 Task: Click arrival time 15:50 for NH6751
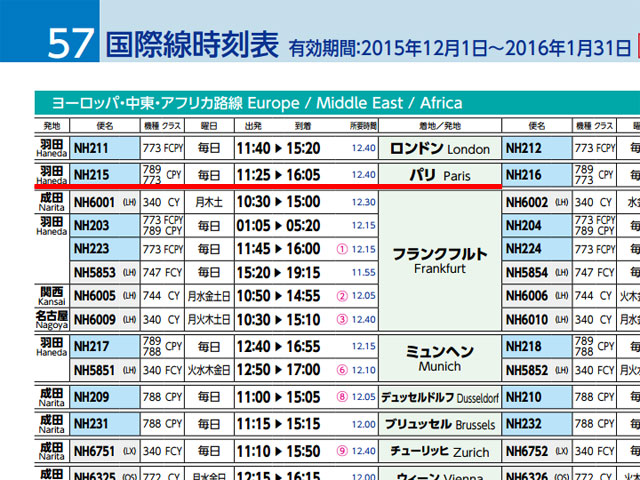[303, 451]
